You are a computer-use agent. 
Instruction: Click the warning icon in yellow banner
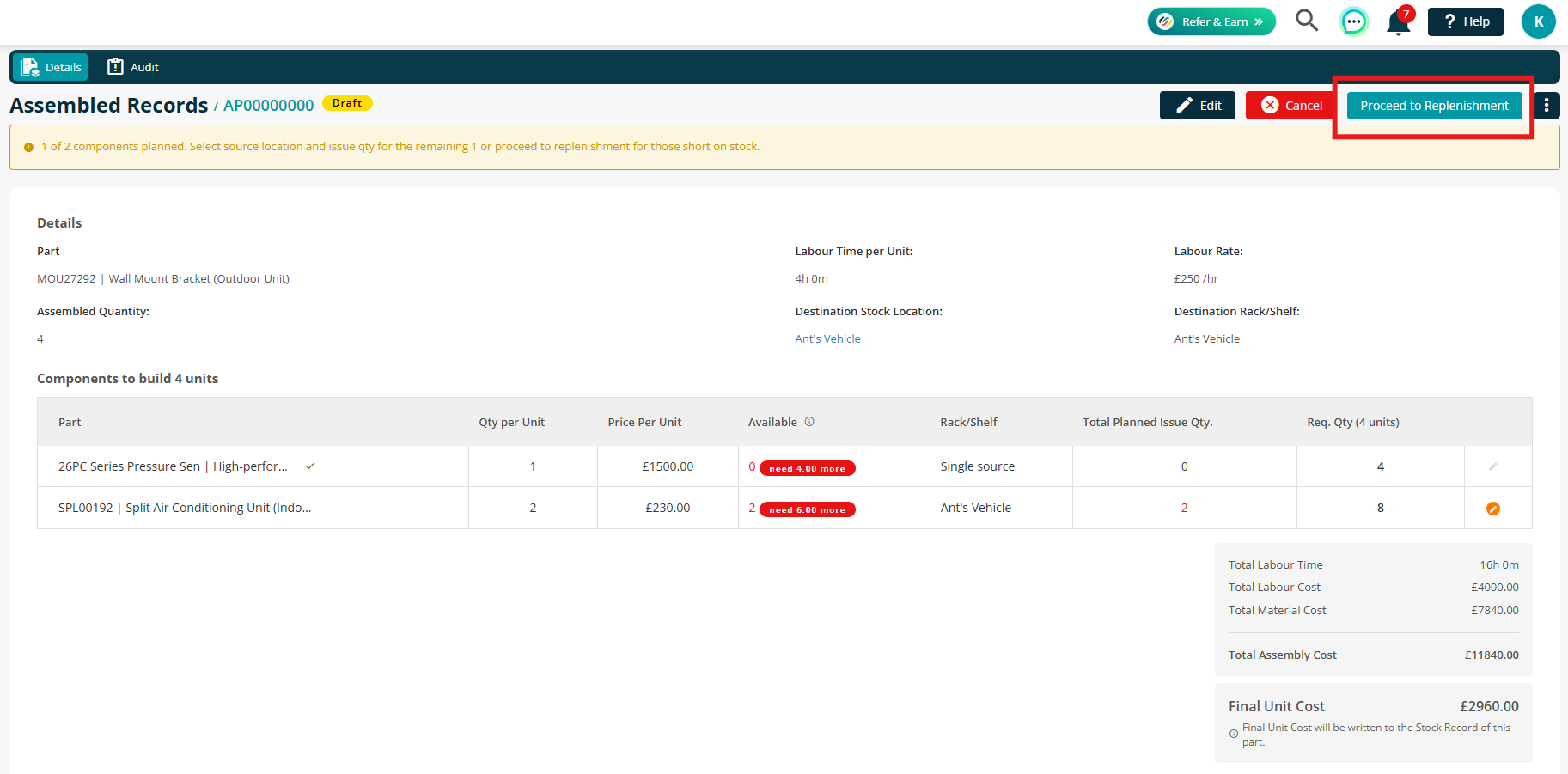coord(28,148)
